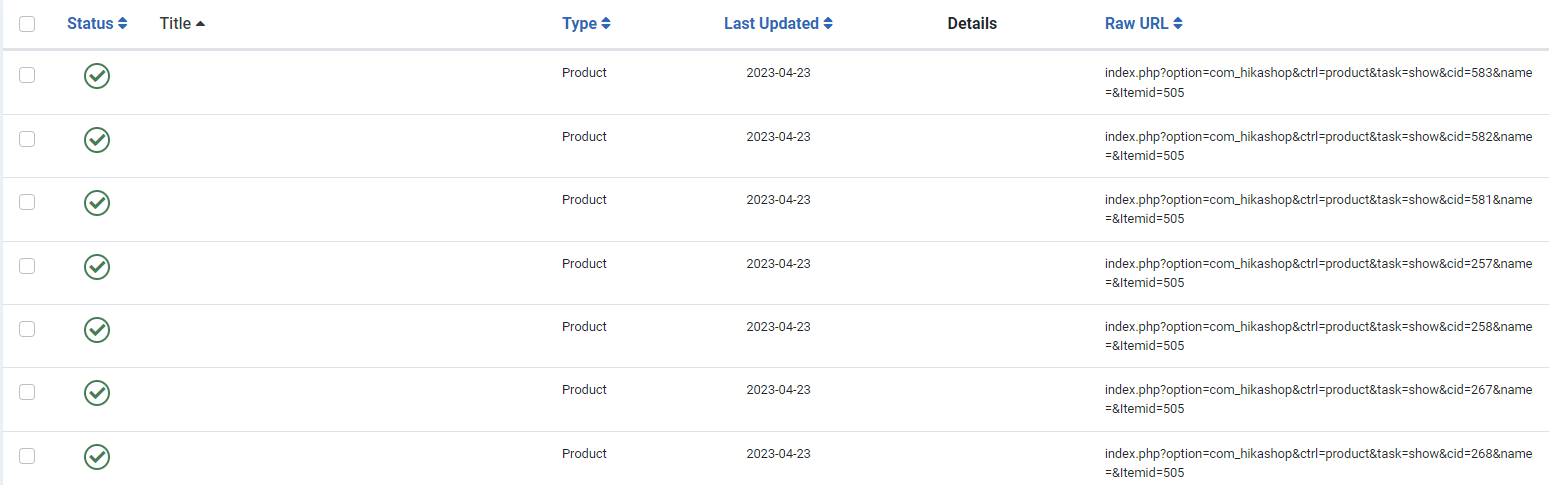1549x485 pixels.
Task: Click the Details column heading
Action: tap(972, 24)
